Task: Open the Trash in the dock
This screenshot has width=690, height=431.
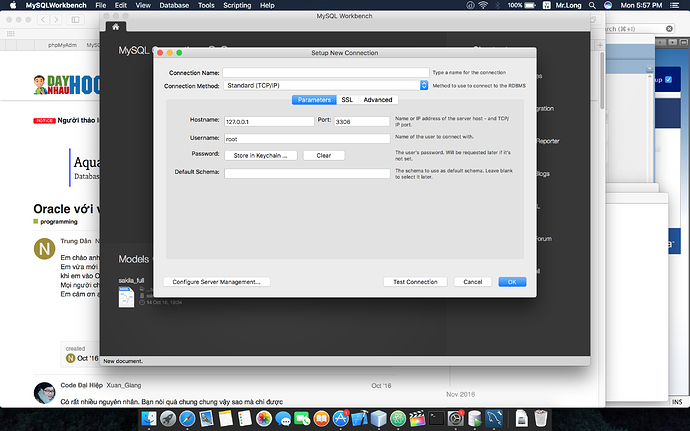Action: (539, 417)
